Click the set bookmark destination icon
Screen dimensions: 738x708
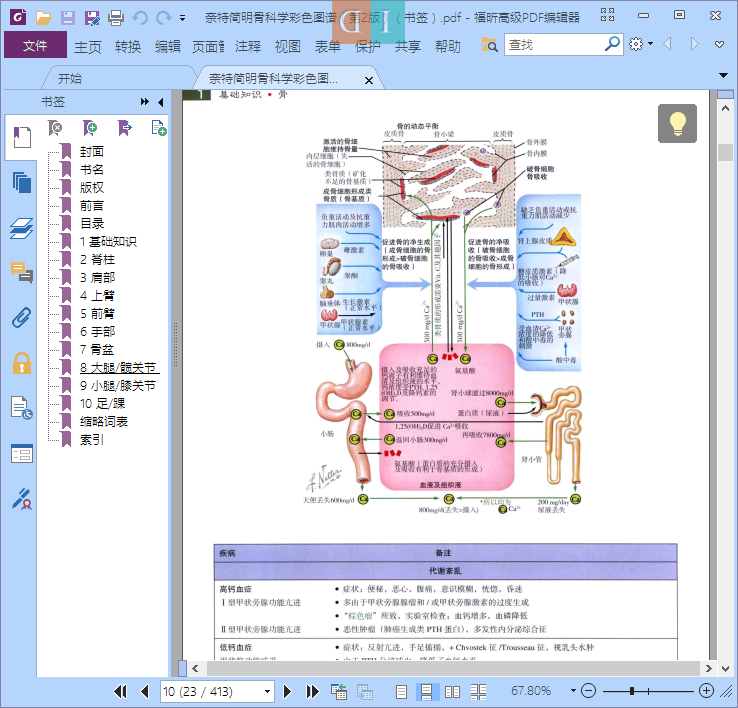point(124,128)
